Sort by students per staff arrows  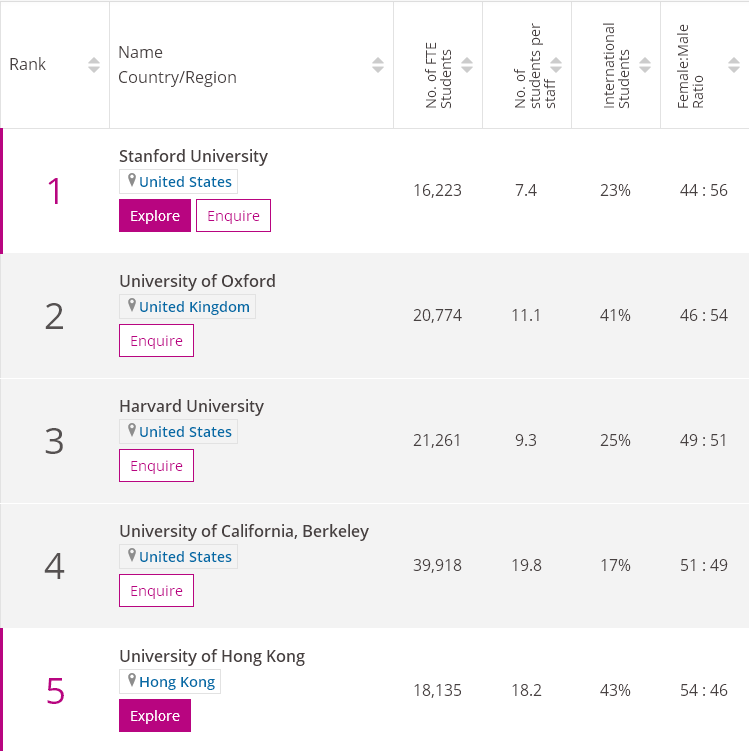point(556,65)
